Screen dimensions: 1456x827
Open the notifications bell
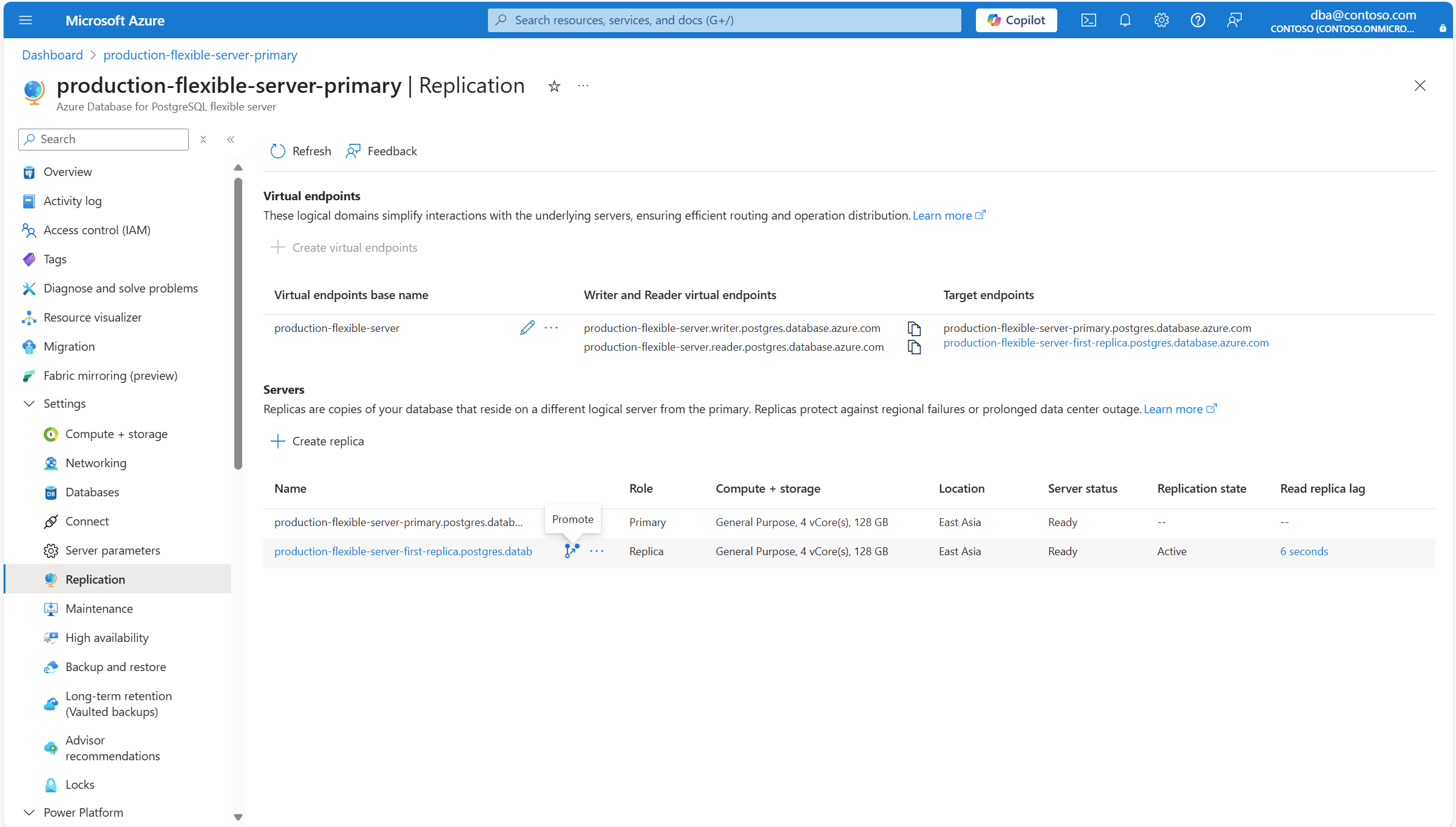click(1125, 20)
